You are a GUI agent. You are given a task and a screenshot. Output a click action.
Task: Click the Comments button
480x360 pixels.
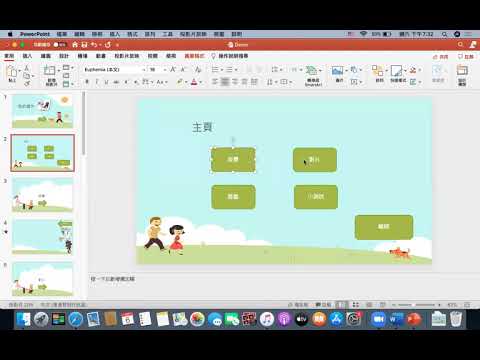(x=466, y=57)
